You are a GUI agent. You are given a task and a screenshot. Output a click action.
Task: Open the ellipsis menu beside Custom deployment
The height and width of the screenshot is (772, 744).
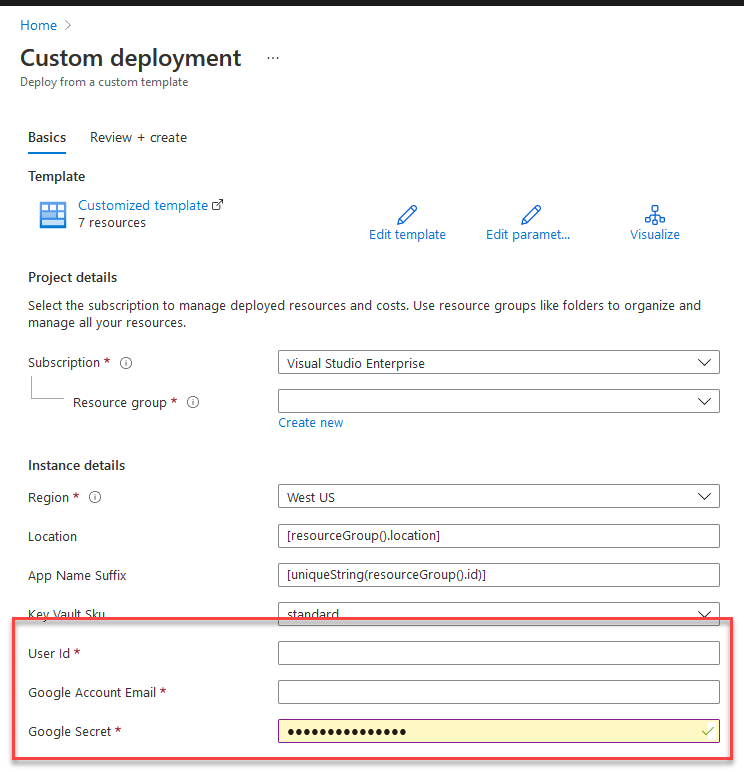click(x=273, y=59)
